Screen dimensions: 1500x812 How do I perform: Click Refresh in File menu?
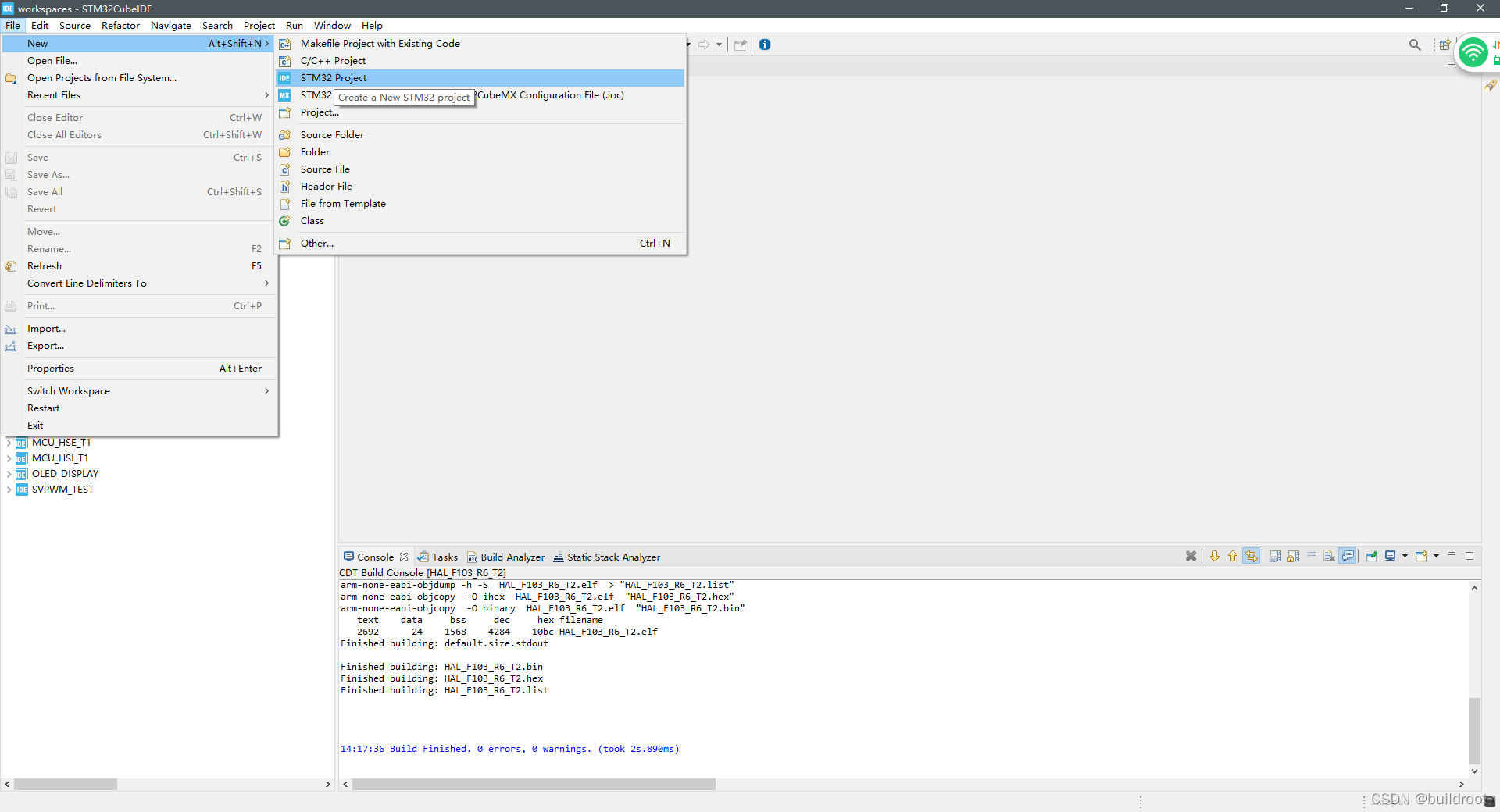(139, 266)
